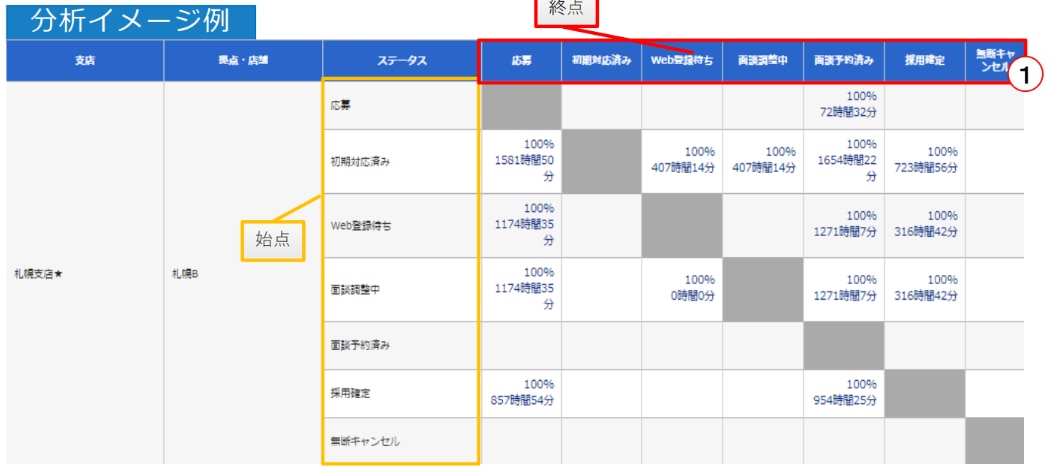Viewport: 1053px width, 475px height.
Task: Select the 採用確定 column header
Action: coord(925,61)
